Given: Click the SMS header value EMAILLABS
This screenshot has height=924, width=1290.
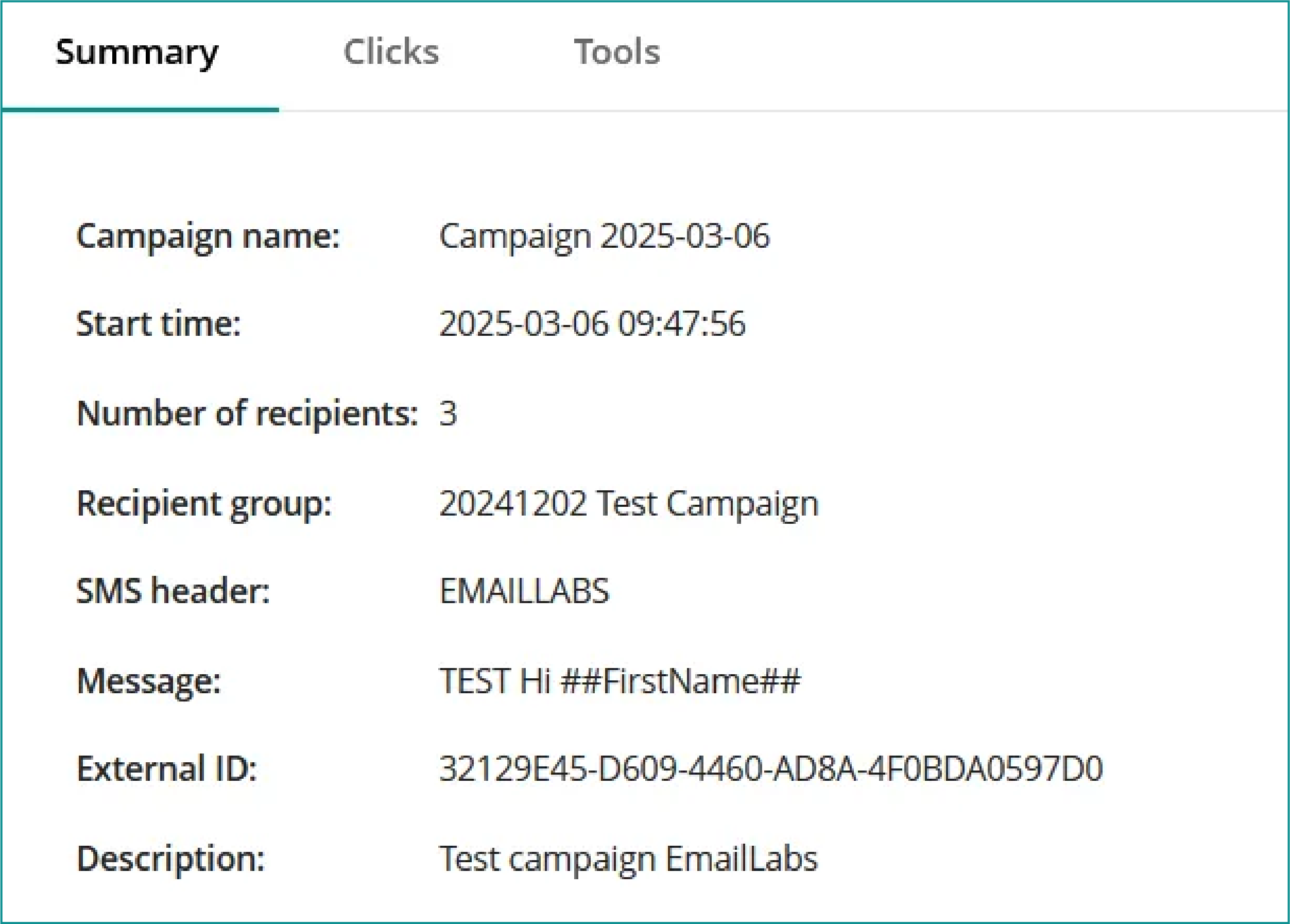Looking at the screenshot, I should [524, 591].
